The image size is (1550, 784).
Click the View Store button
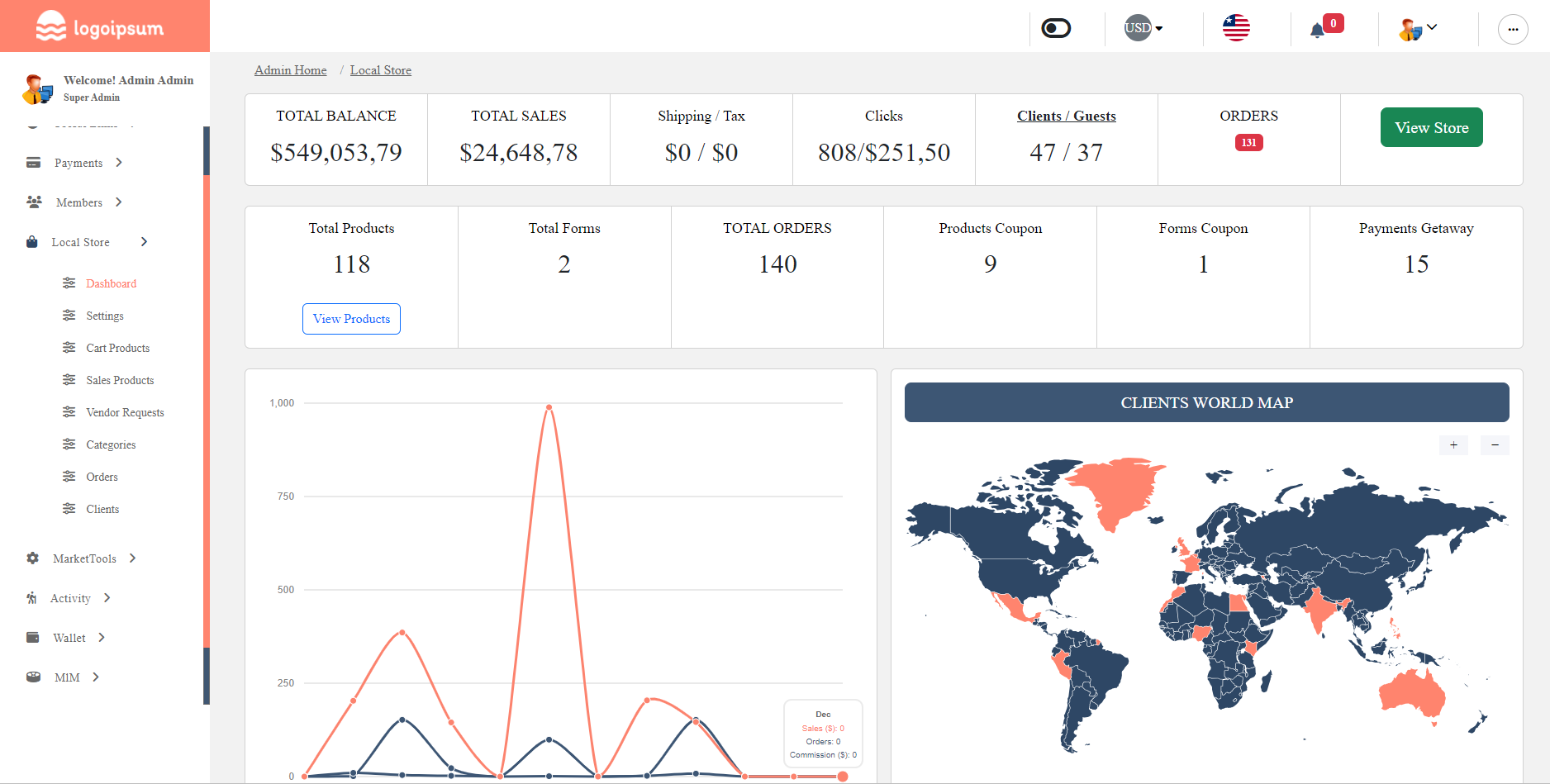point(1431,127)
